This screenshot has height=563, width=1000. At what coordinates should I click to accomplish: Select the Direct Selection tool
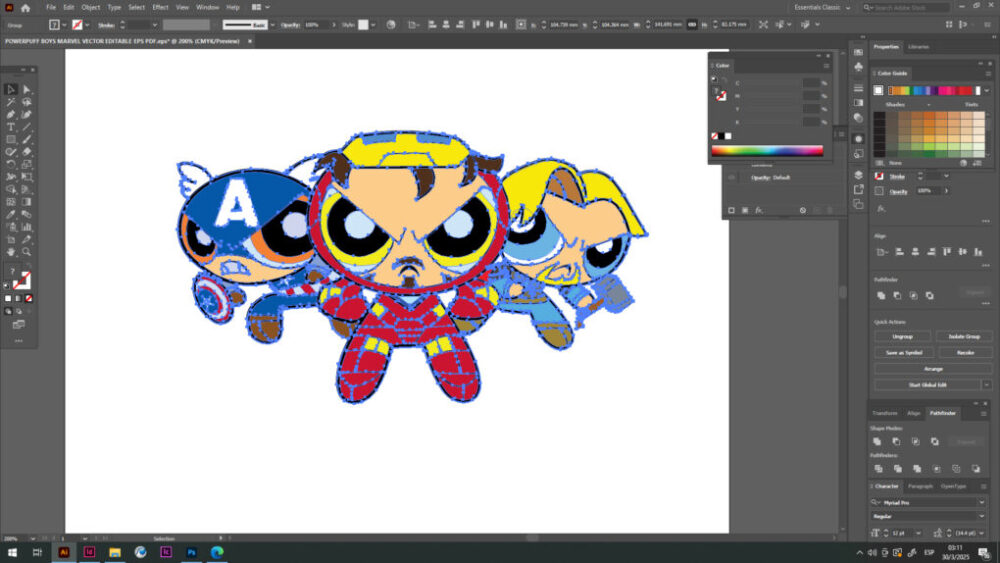tap(27, 90)
